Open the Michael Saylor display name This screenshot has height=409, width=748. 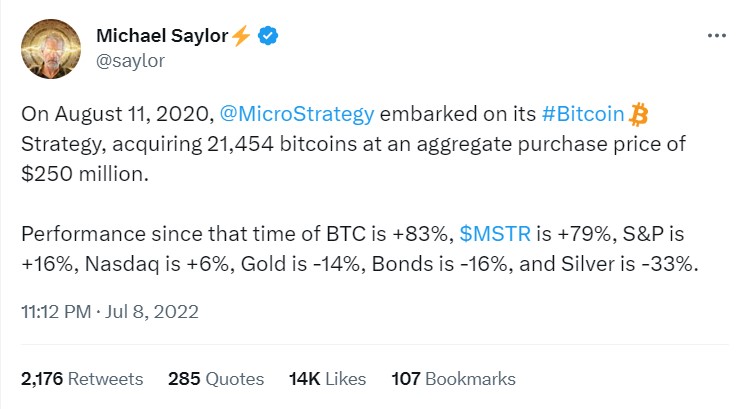[x=162, y=36]
